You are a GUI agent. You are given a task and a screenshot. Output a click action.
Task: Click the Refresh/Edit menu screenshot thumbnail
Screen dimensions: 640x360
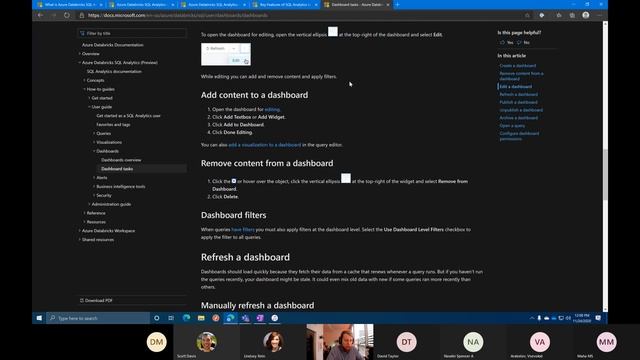226,54
